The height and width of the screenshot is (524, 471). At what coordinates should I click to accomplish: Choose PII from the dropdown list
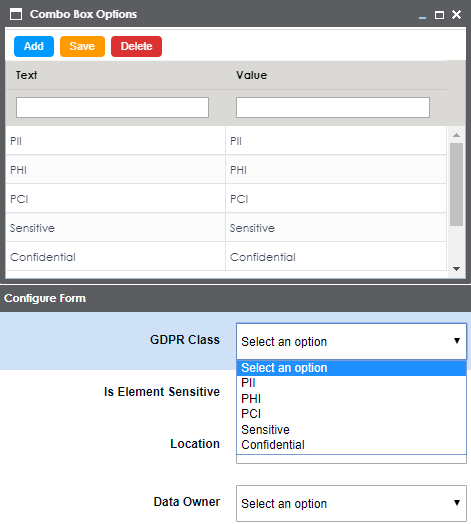pos(351,383)
